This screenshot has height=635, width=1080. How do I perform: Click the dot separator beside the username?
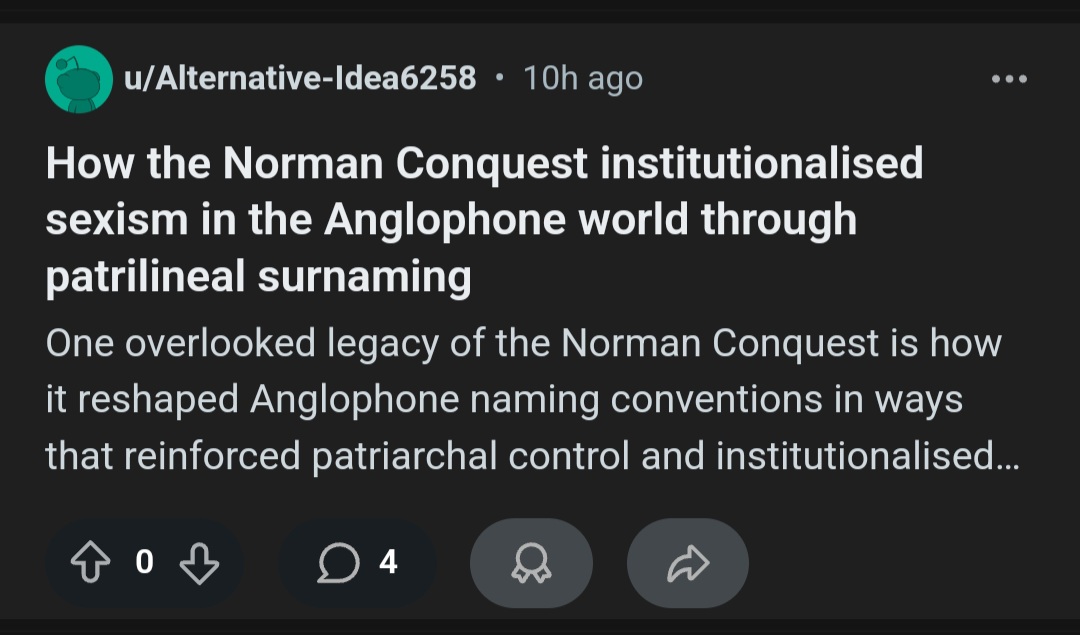[500, 78]
